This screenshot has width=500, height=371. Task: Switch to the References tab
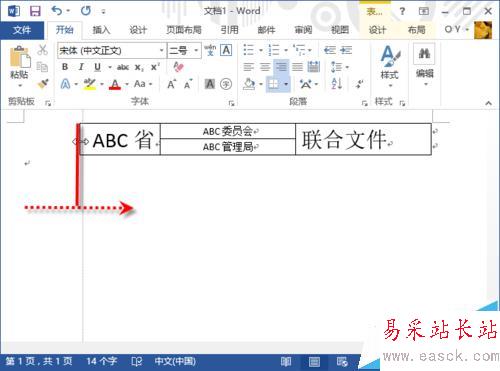click(x=230, y=30)
